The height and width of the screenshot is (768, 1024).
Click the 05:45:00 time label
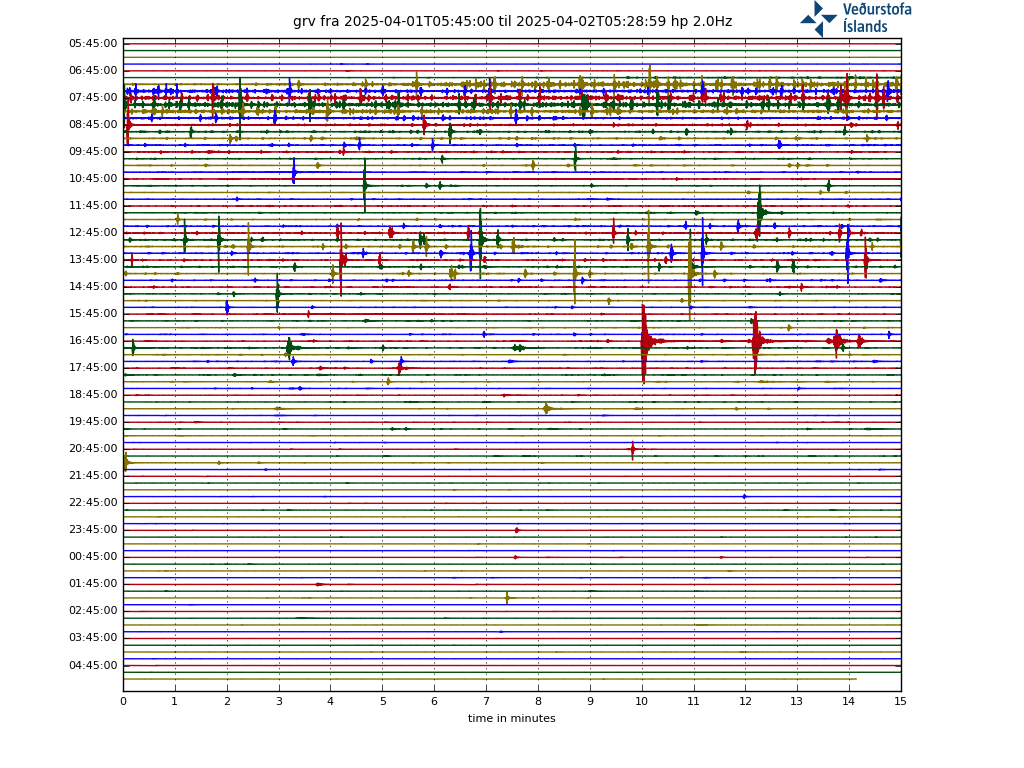[93, 44]
